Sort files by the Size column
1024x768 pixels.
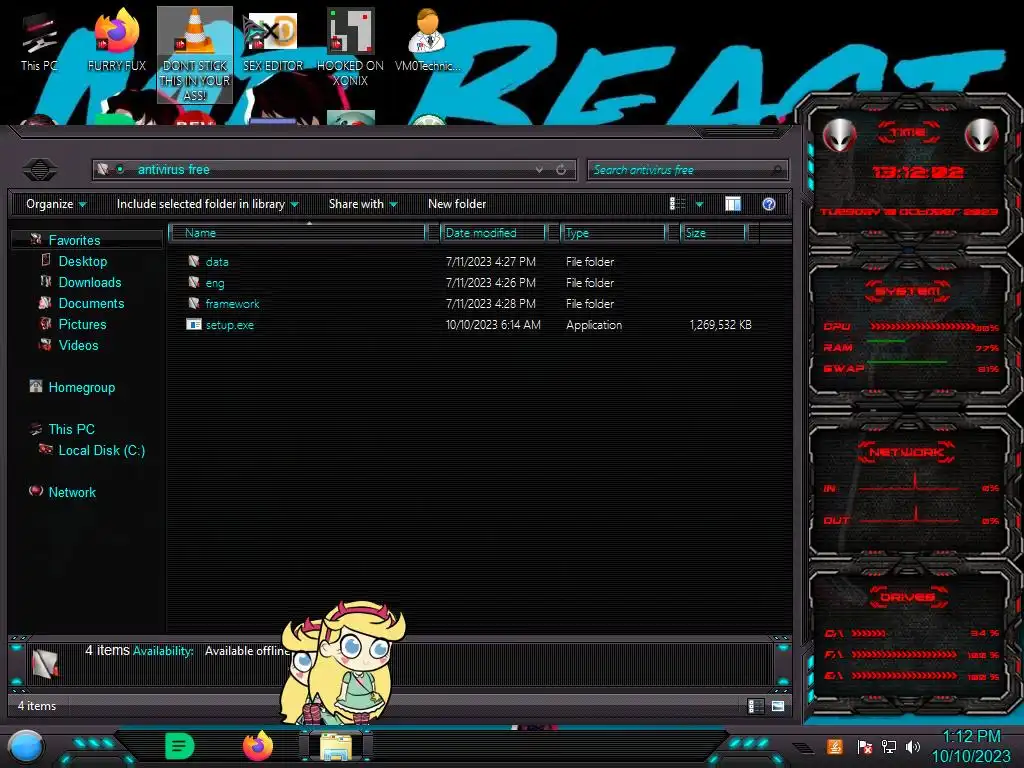(x=713, y=233)
